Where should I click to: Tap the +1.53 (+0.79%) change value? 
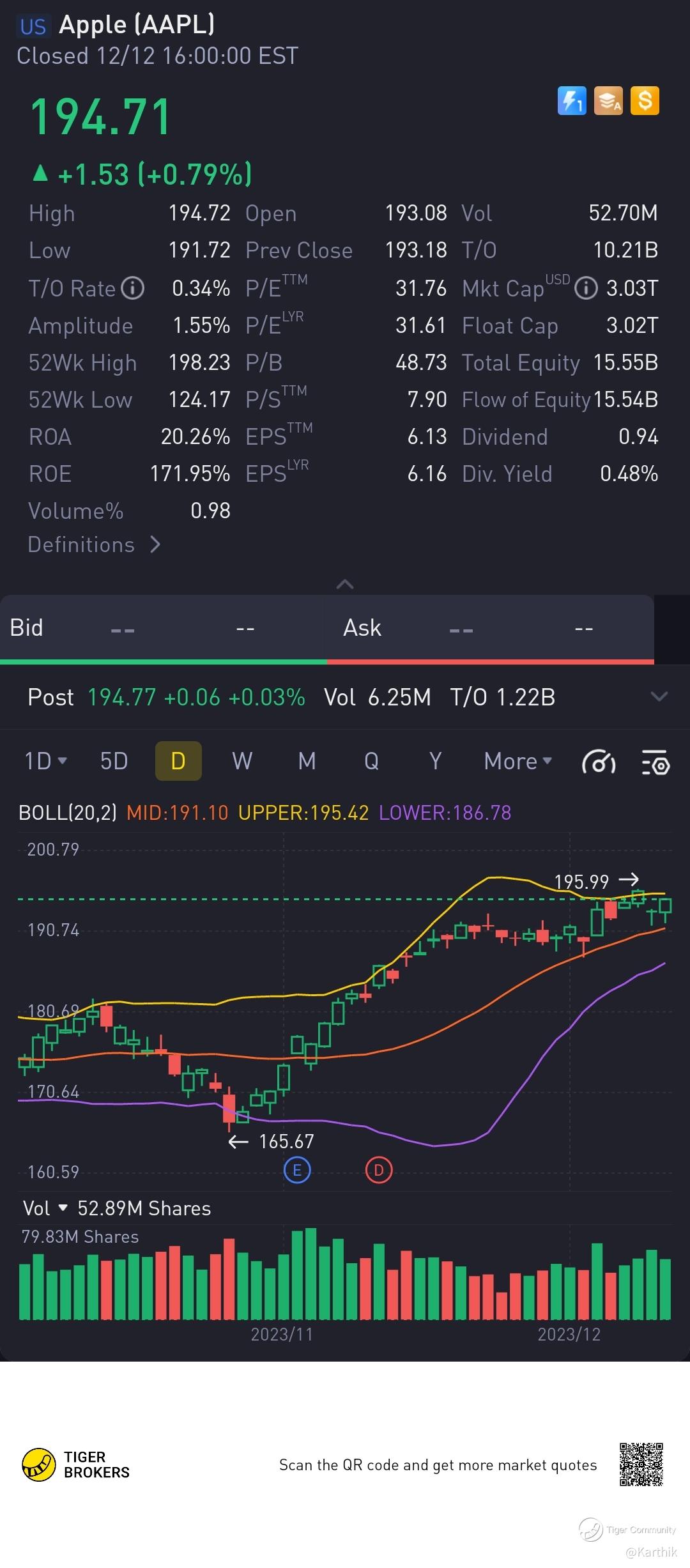[x=155, y=174]
